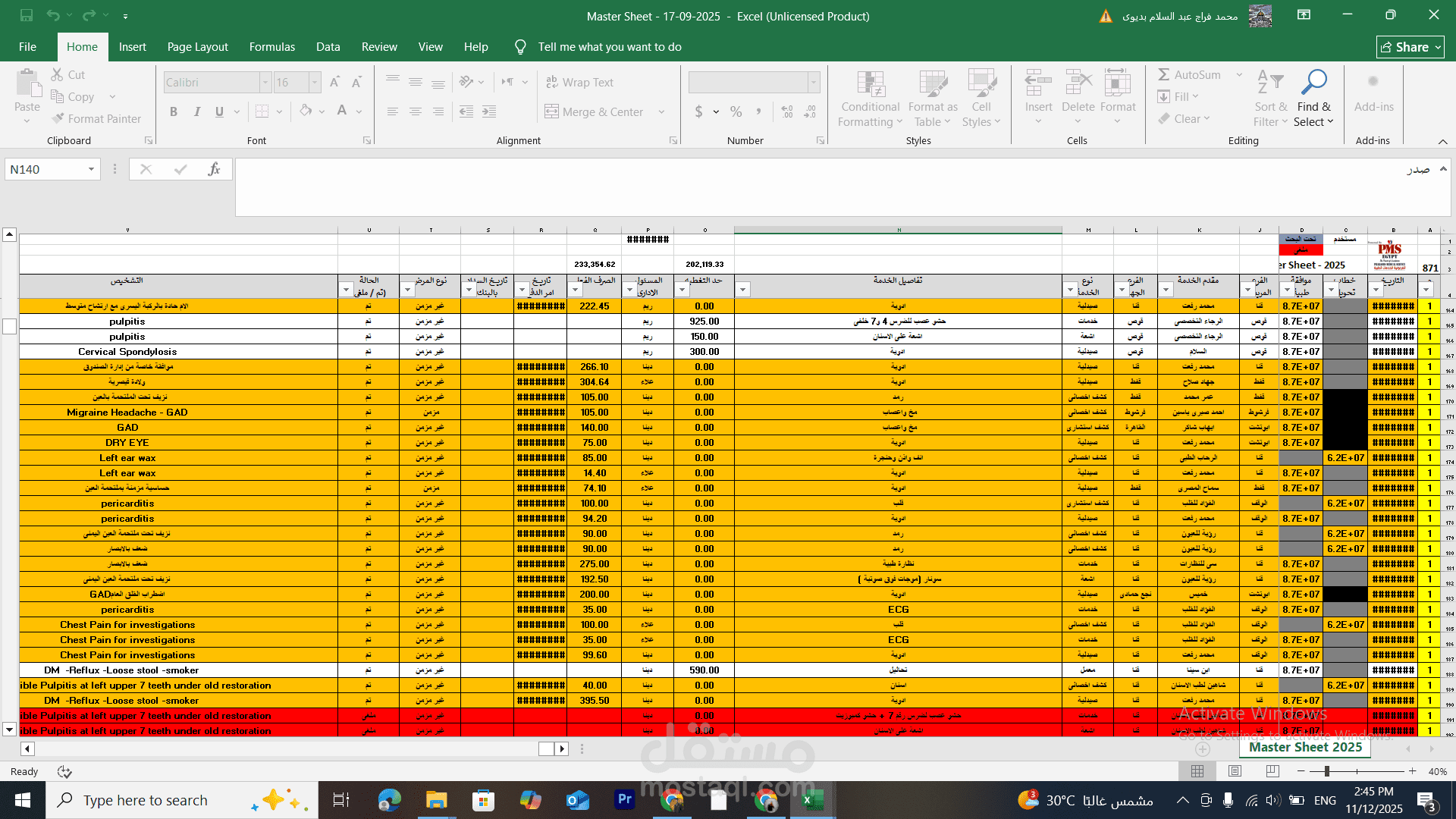Click Tell me what you want to do
The height and width of the screenshot is (819, 1456).
click(x=609, y=47)
